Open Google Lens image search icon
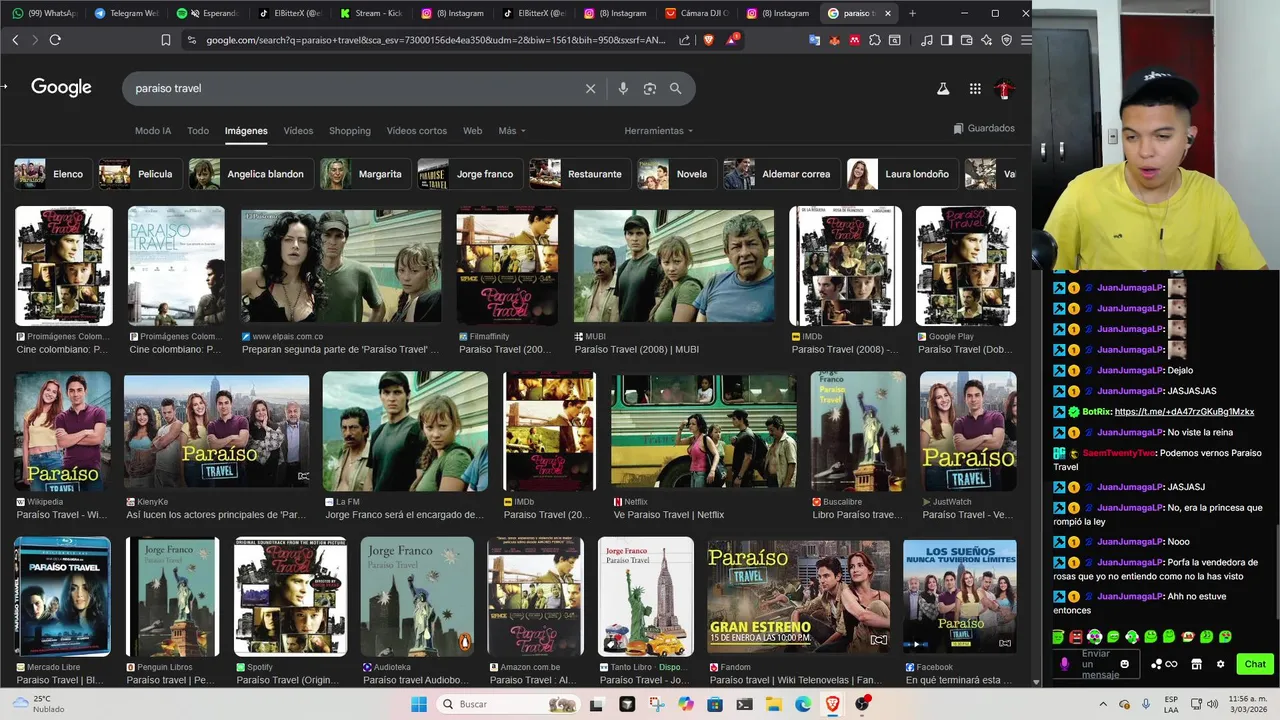 coord(650,88)
